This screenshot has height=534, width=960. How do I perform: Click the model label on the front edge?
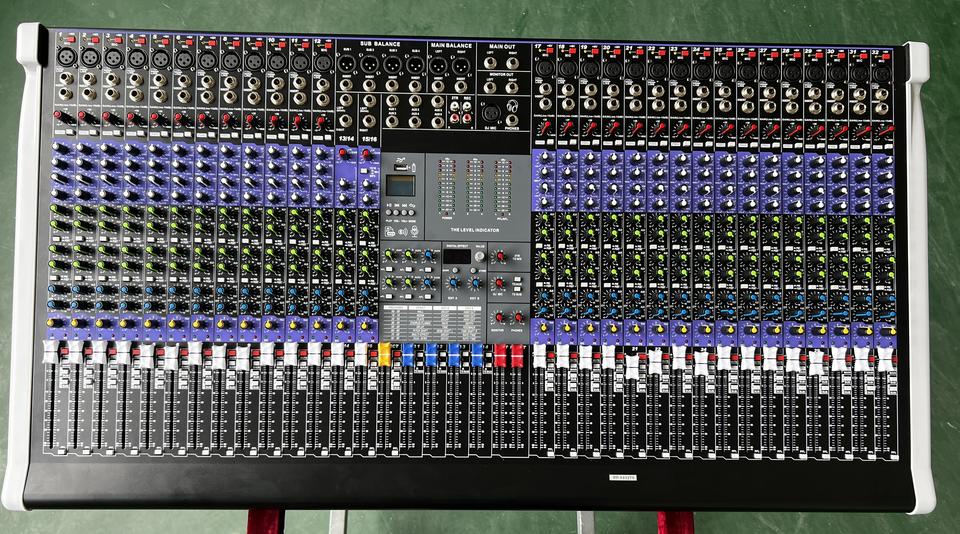(x=623, y=478)
